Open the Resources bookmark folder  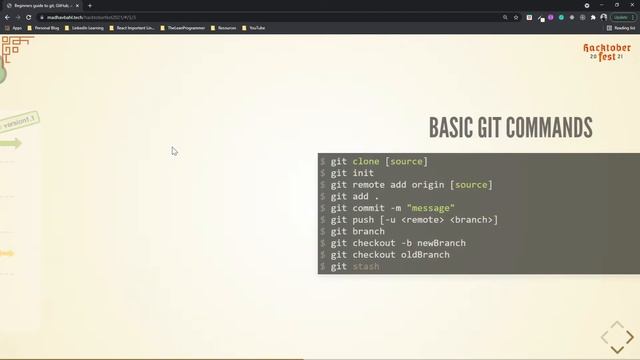[x=224, y=28]
